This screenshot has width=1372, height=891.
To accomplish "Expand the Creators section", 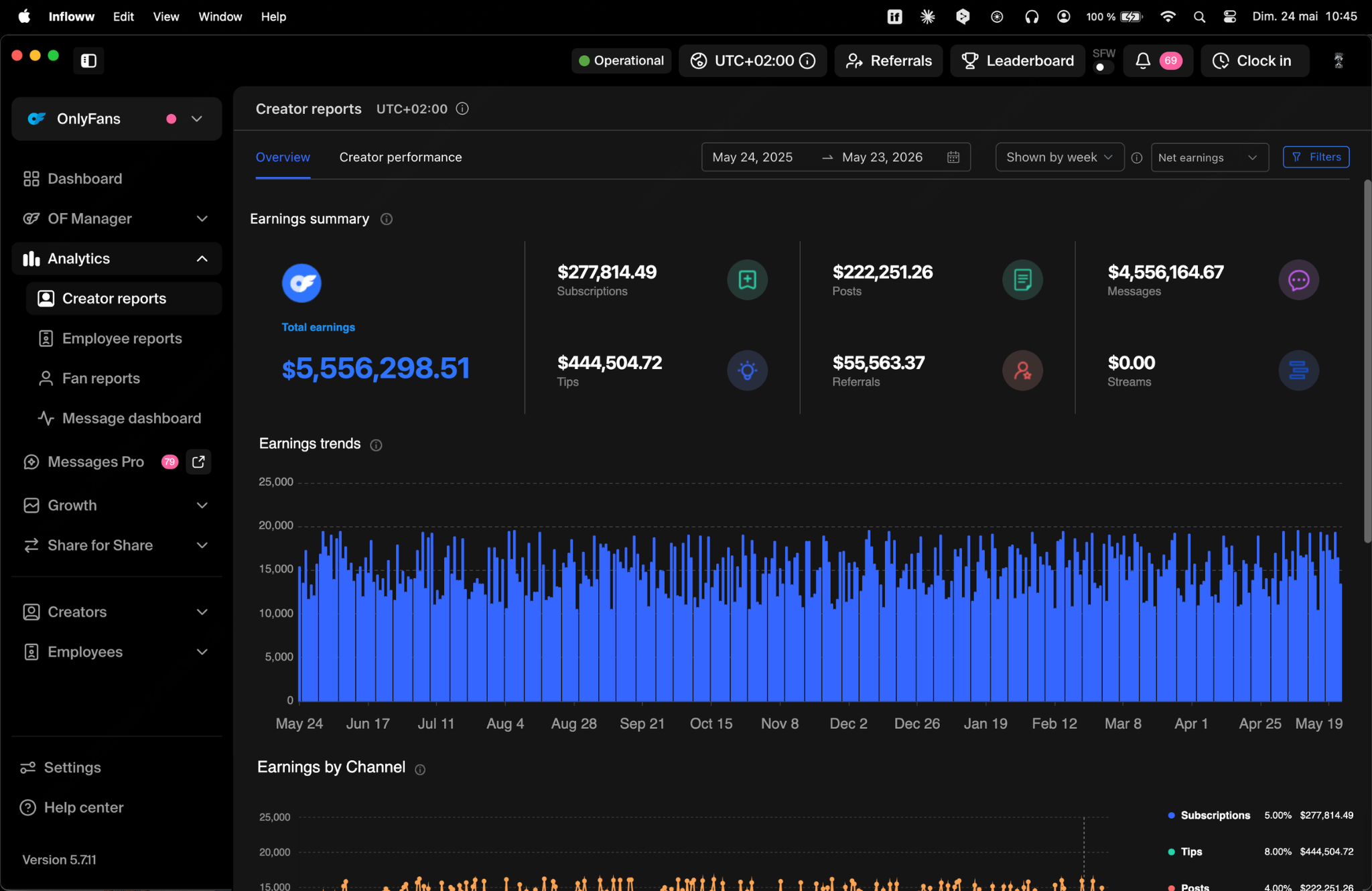I will click(x=117, y=612).
